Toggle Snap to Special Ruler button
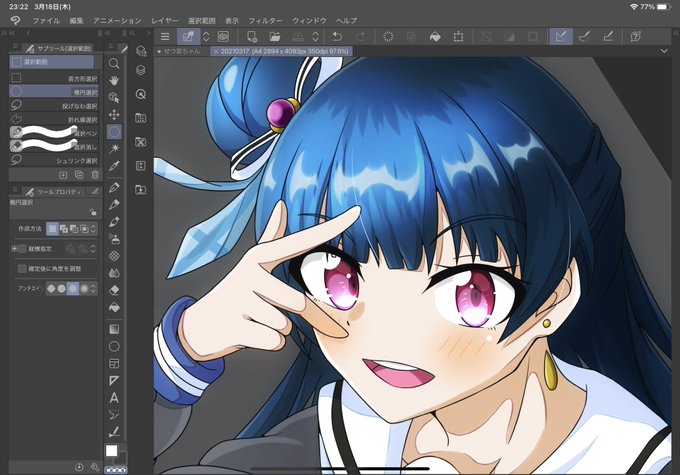 (x=584, y=37)
